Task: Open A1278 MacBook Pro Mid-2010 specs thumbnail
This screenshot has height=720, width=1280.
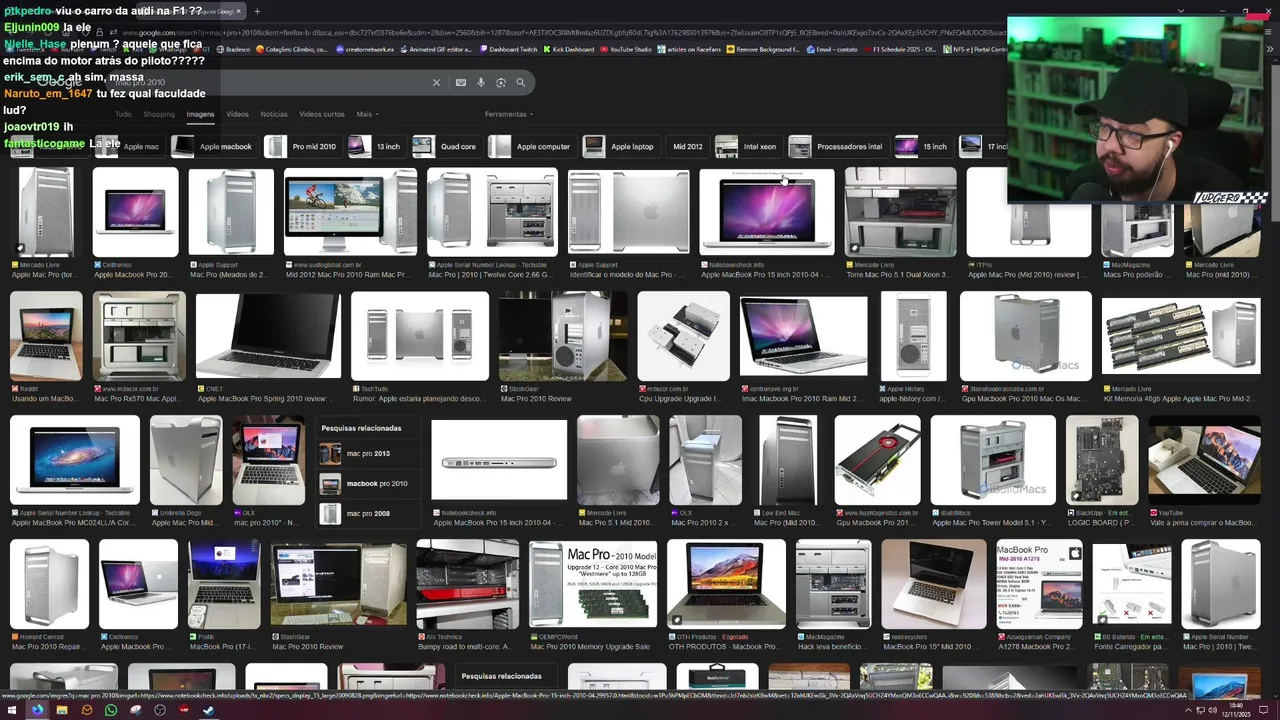Action: tap(1040, 584)
